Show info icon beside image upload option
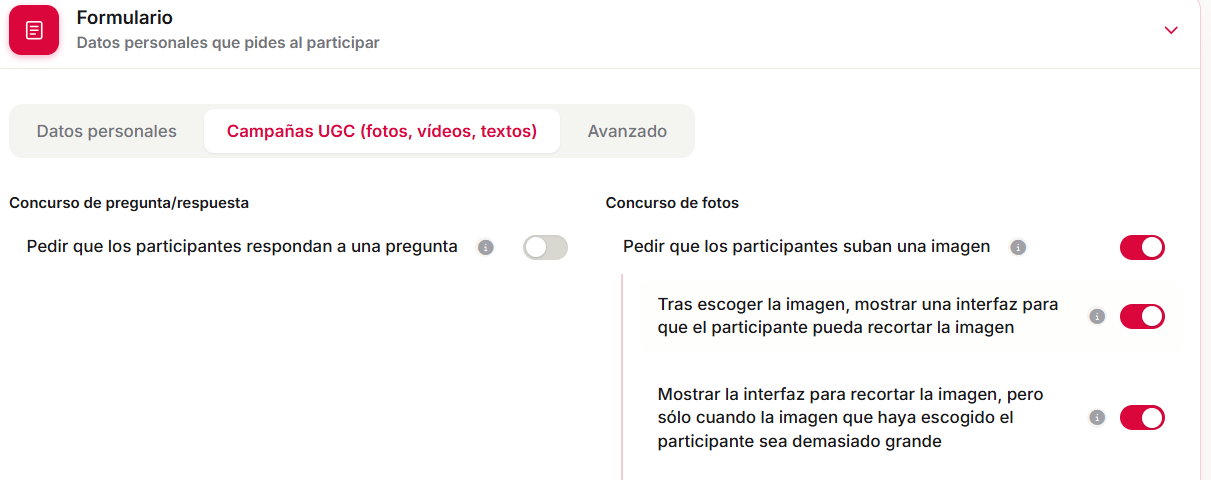The height and width of the screenshot is (480, 1211). [1018, 247]
